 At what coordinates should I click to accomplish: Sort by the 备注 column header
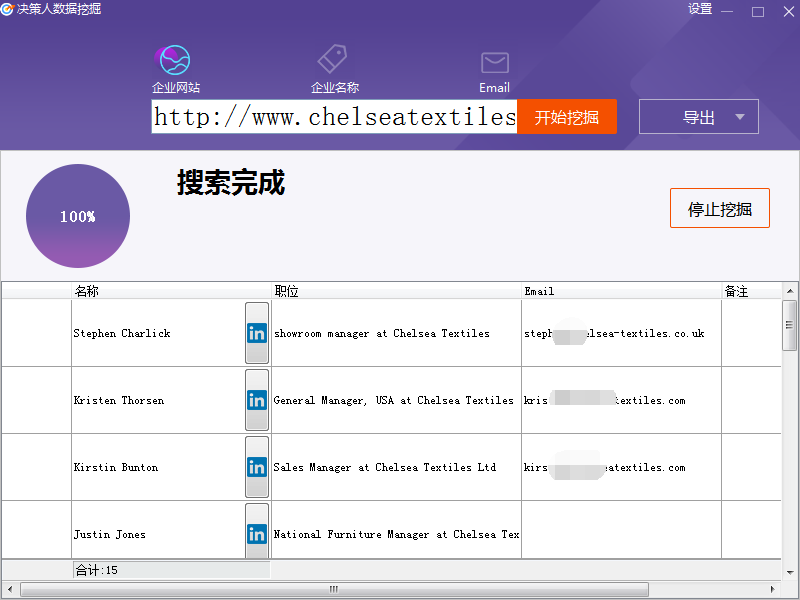click(751, 291)
